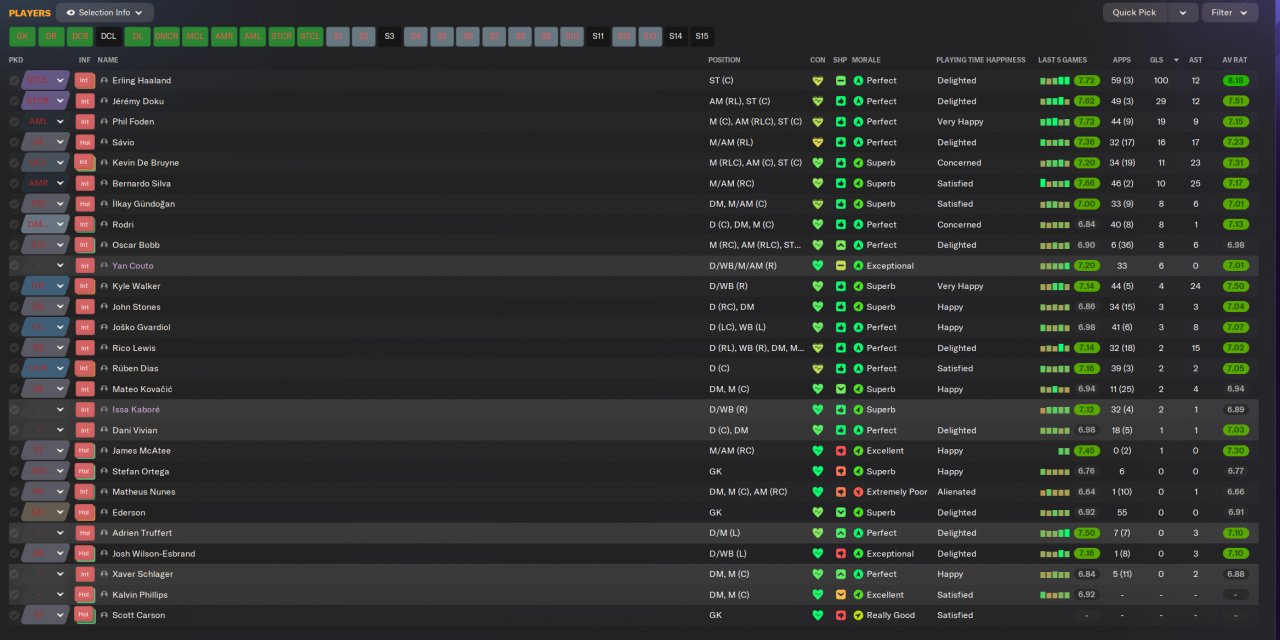Open Kalvin Phillips's position selection dropdown

(60, 595)
